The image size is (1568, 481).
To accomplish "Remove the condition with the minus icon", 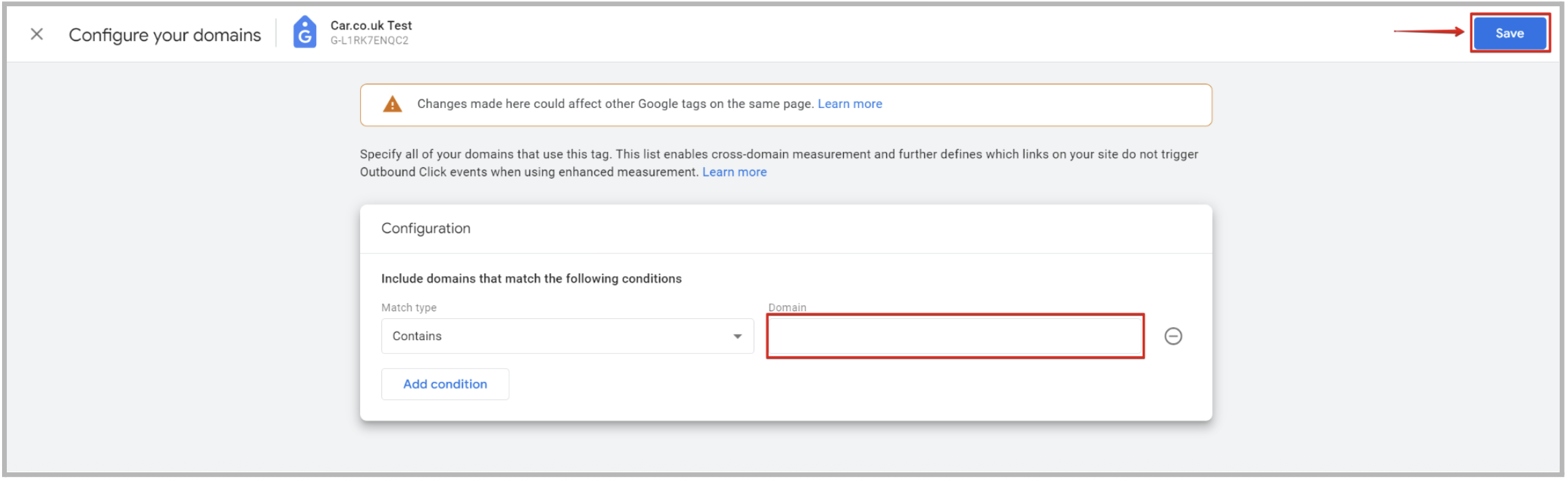I will (1173, 336).
